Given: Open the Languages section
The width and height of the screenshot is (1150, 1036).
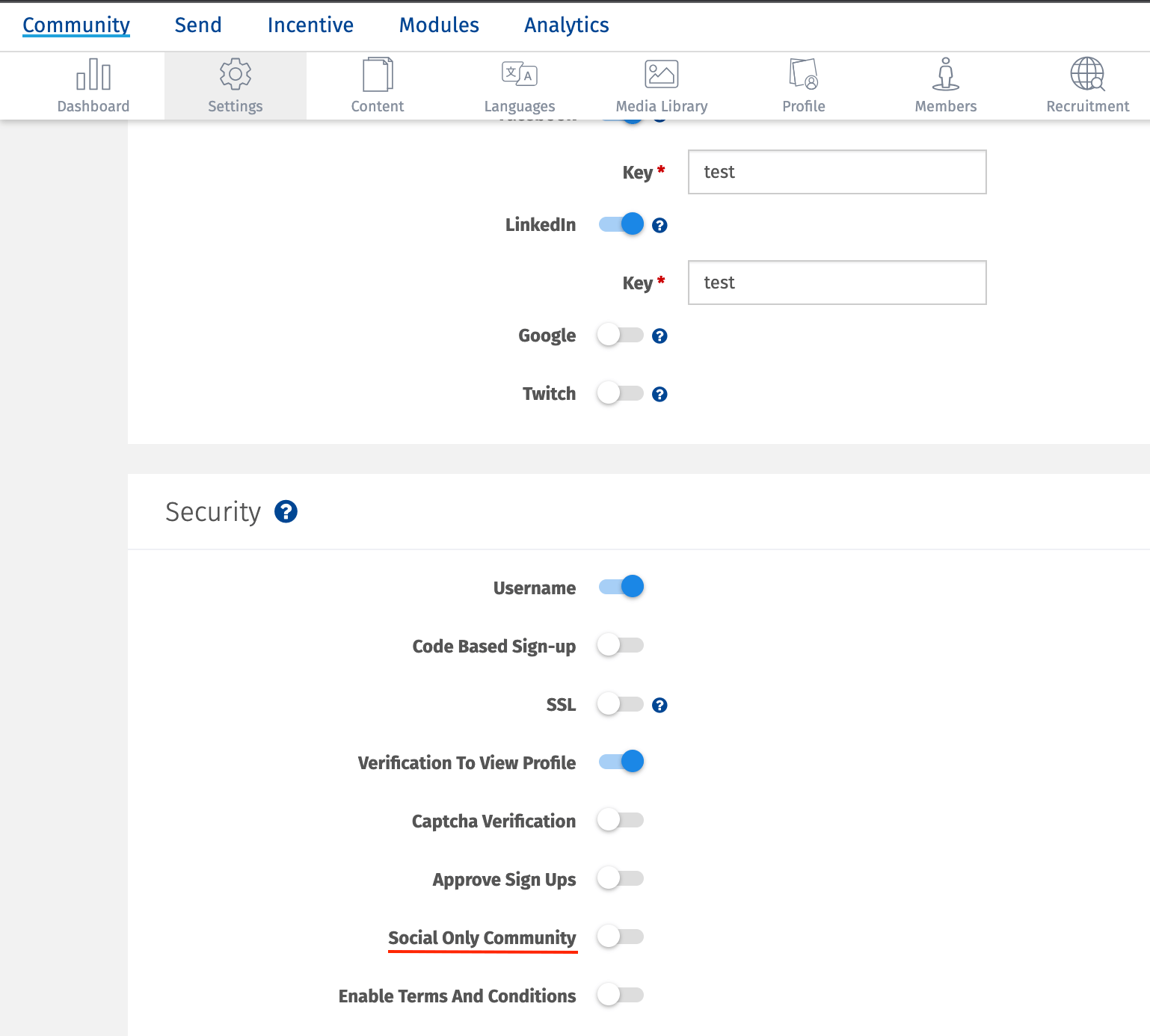Looking at the screenshot, I should click(519, 85).
